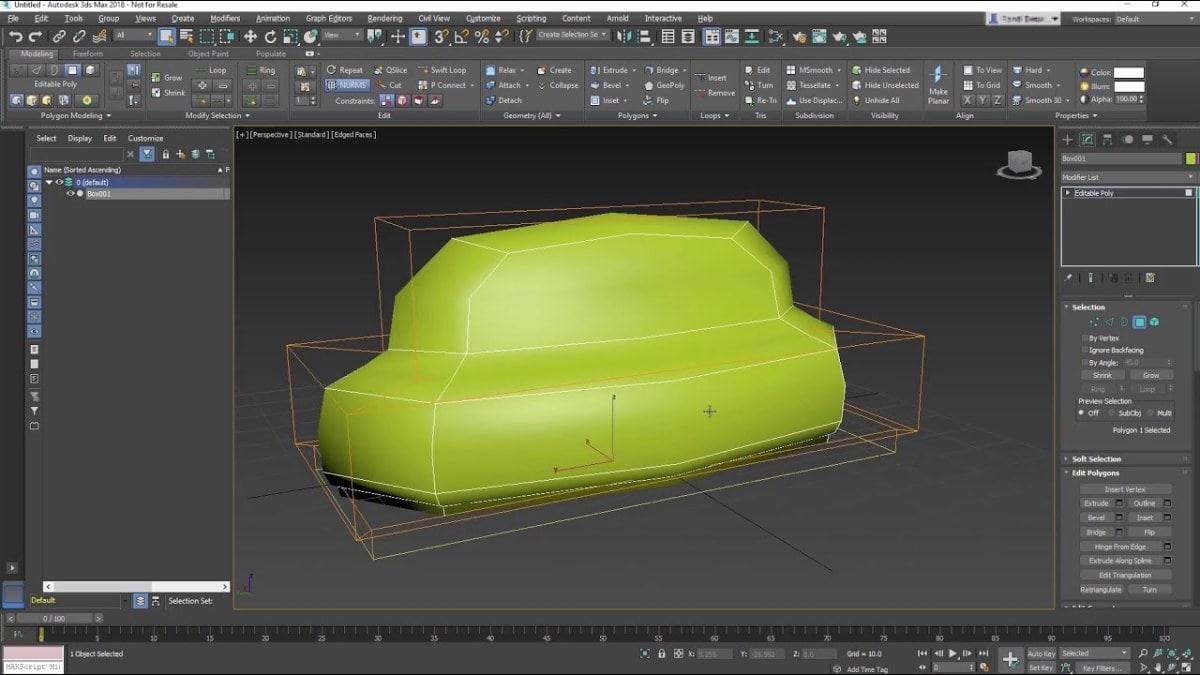Image resolution: width=1200 pixels, height=675 pixels.
Task: Select the MSmooth tool in Subdivision group
Action: tap(812, 70)
